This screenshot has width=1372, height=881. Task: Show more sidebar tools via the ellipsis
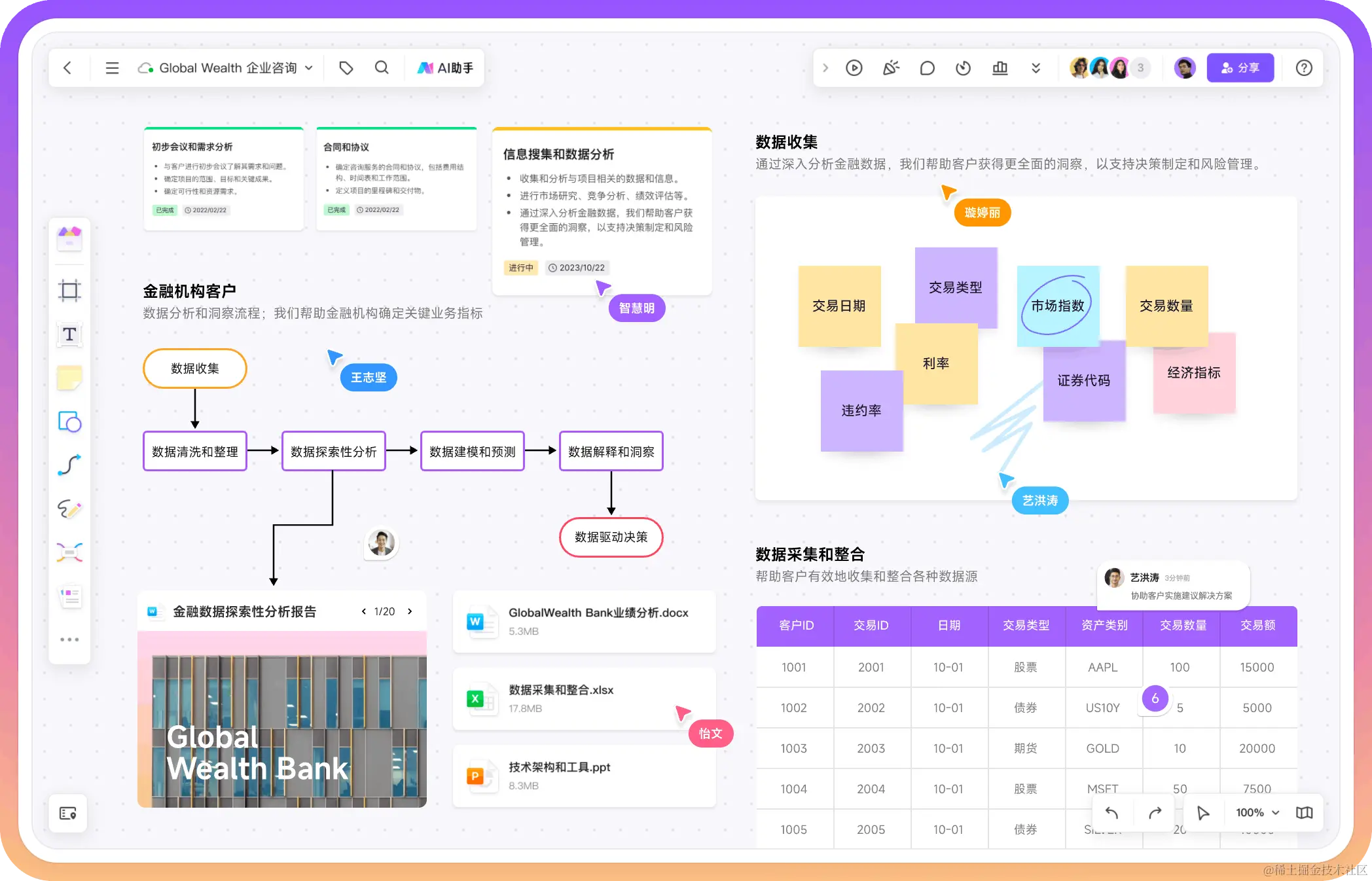click(x=69, y=639)
